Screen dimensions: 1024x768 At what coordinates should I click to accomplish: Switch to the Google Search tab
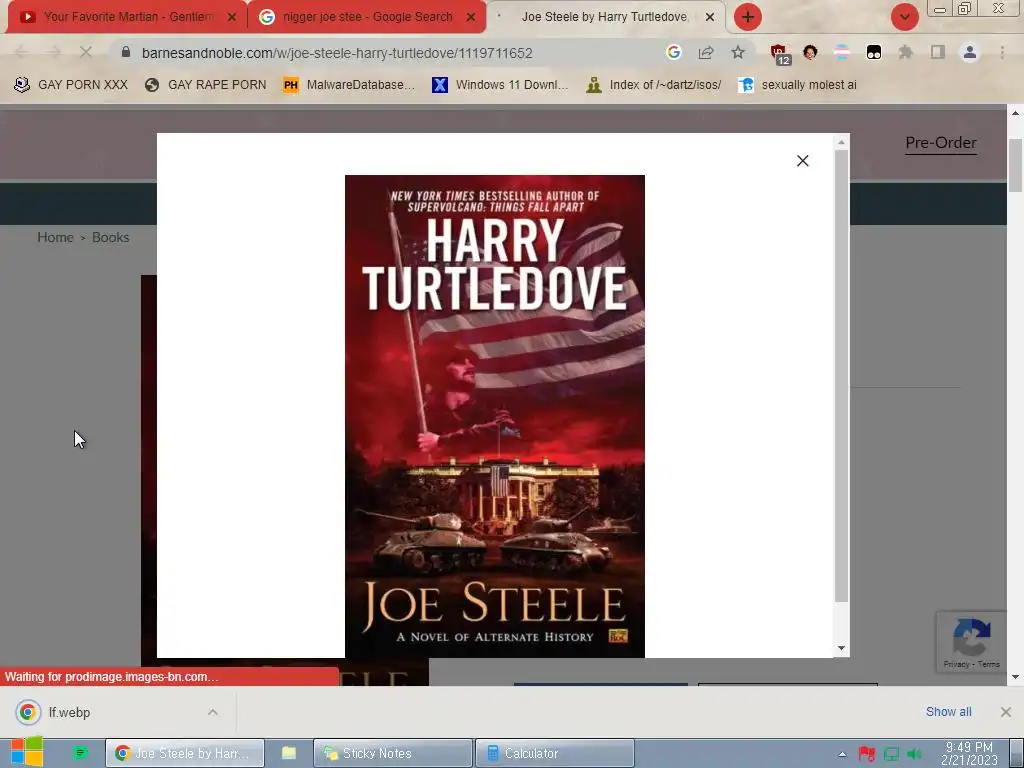click(x=366, y=17)
